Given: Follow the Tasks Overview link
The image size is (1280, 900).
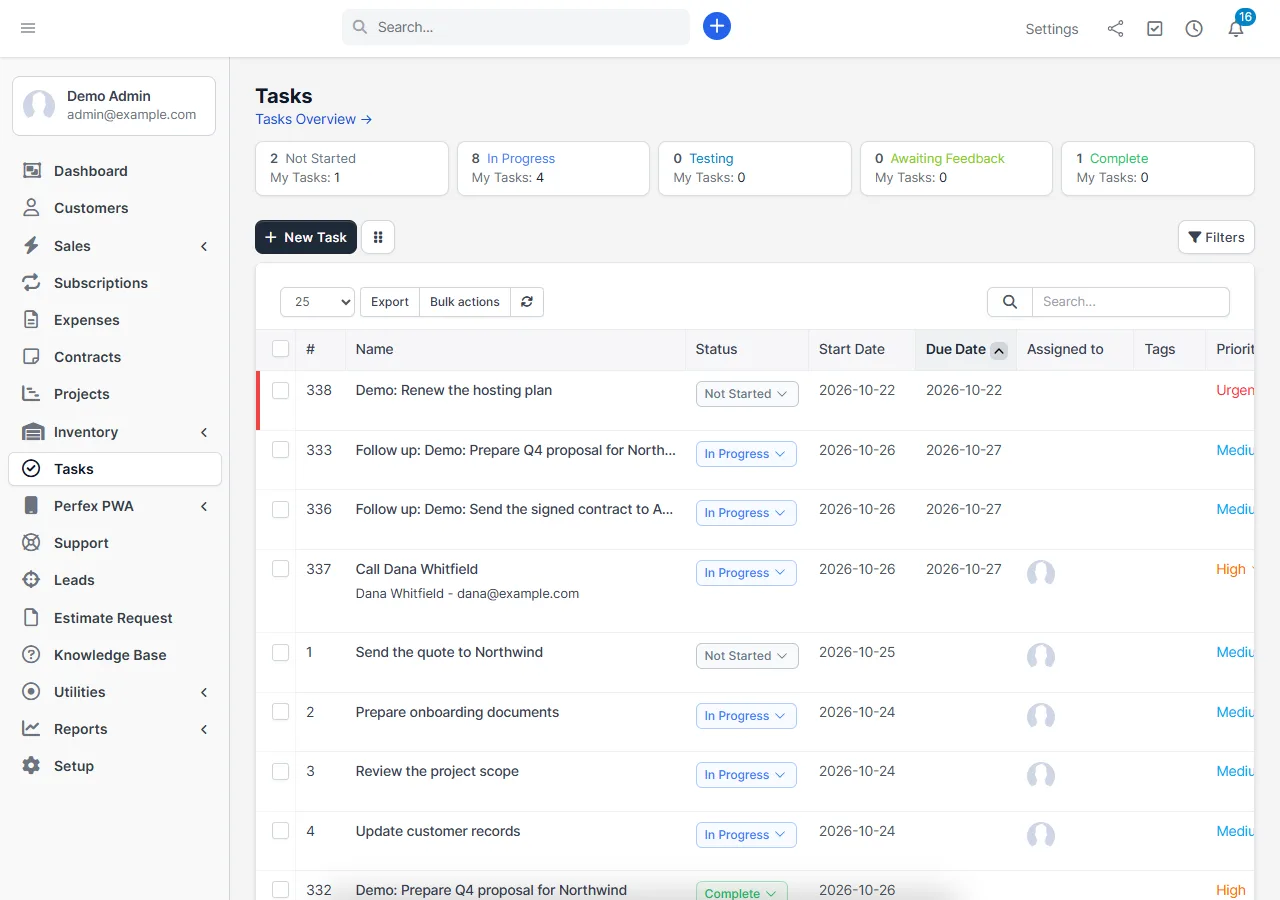Looking at the screenshot, I should coord(314,119).
